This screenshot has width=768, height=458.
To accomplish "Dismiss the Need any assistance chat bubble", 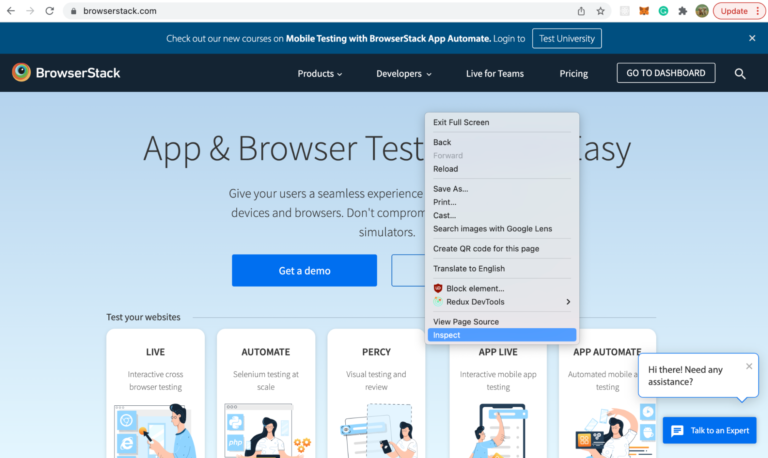I will [x=749, y=366].
